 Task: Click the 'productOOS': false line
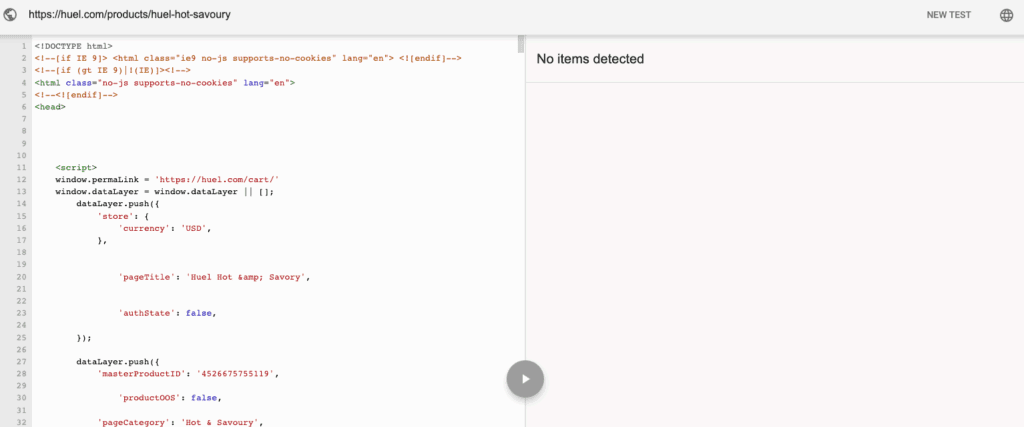(x=170, y=397)
